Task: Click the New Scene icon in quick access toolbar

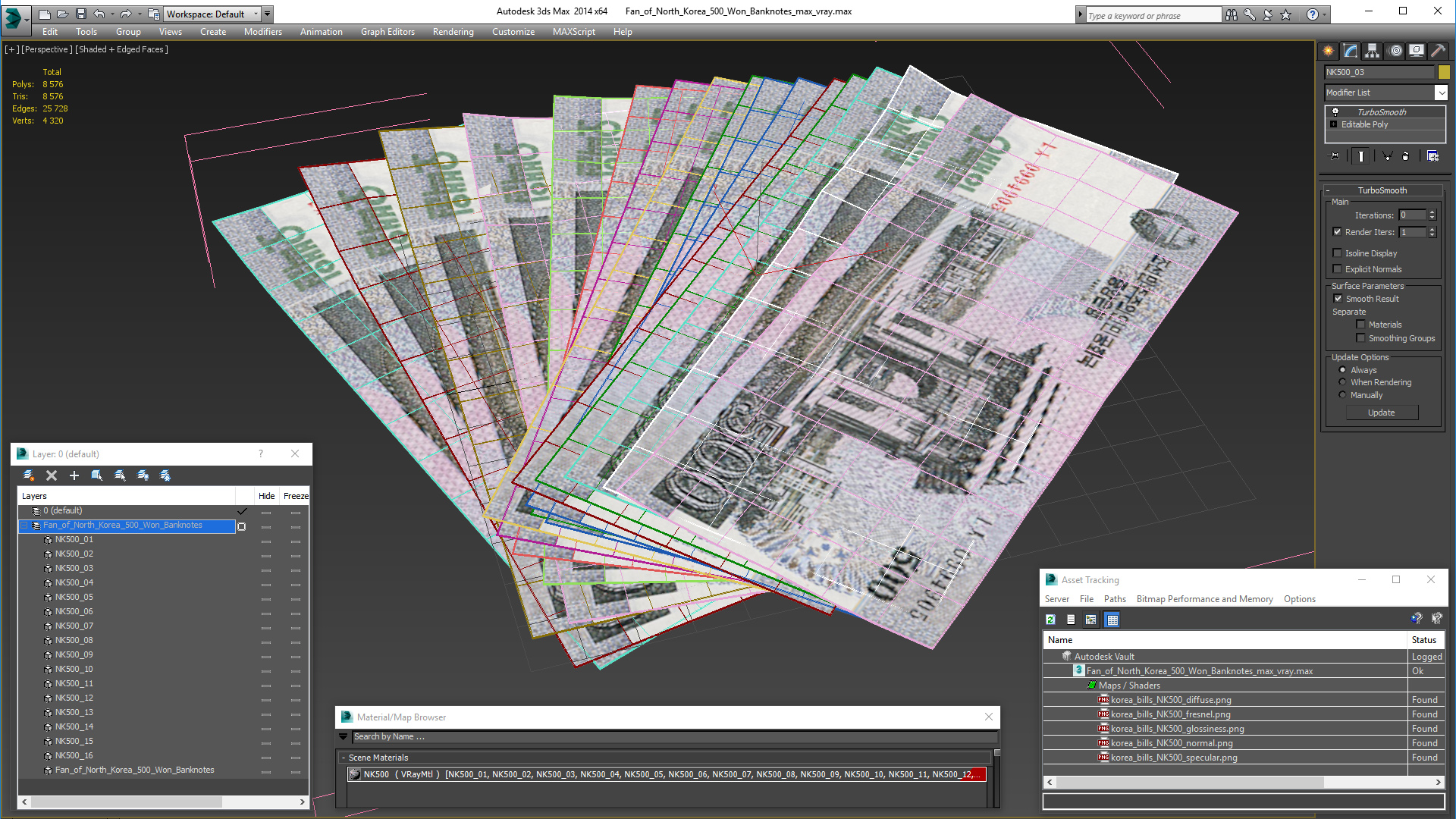Action: coord(44,14)
